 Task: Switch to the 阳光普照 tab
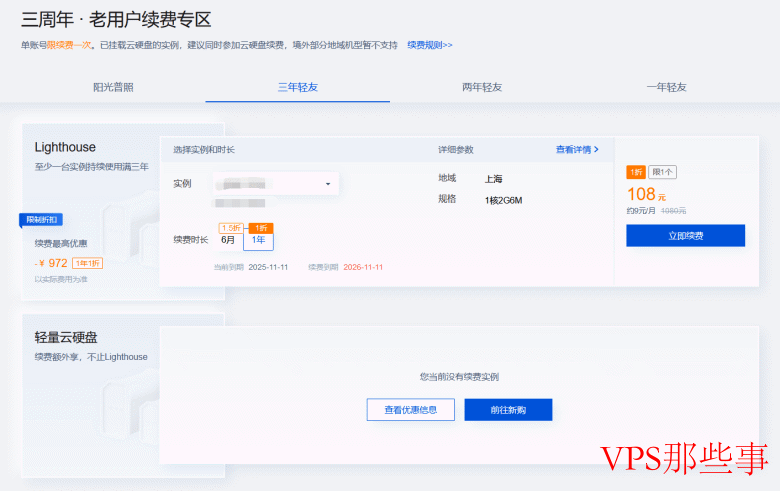(x=113, y=87)
